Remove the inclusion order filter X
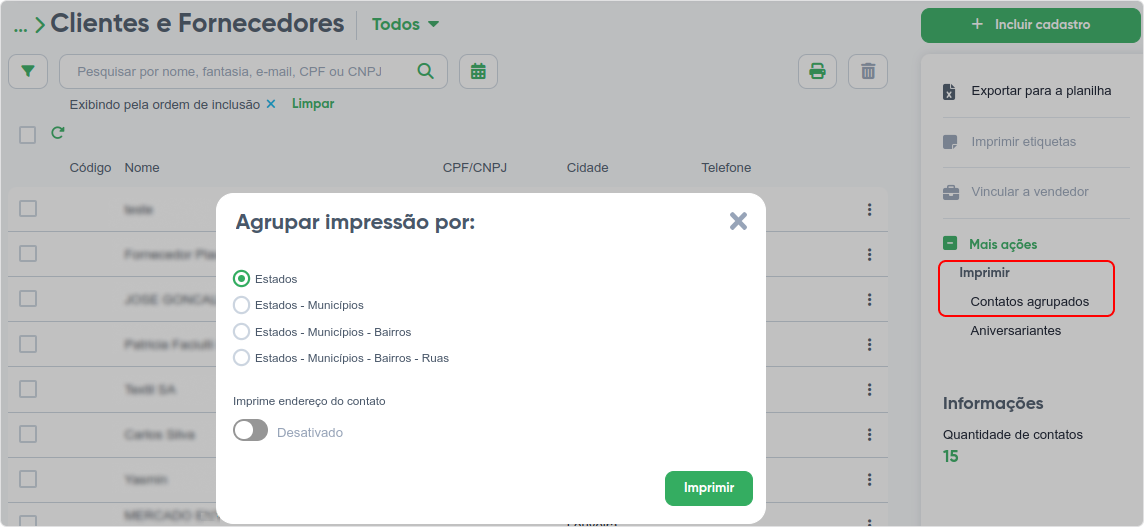Screen dimensions: 1144x527 [271, 104]
